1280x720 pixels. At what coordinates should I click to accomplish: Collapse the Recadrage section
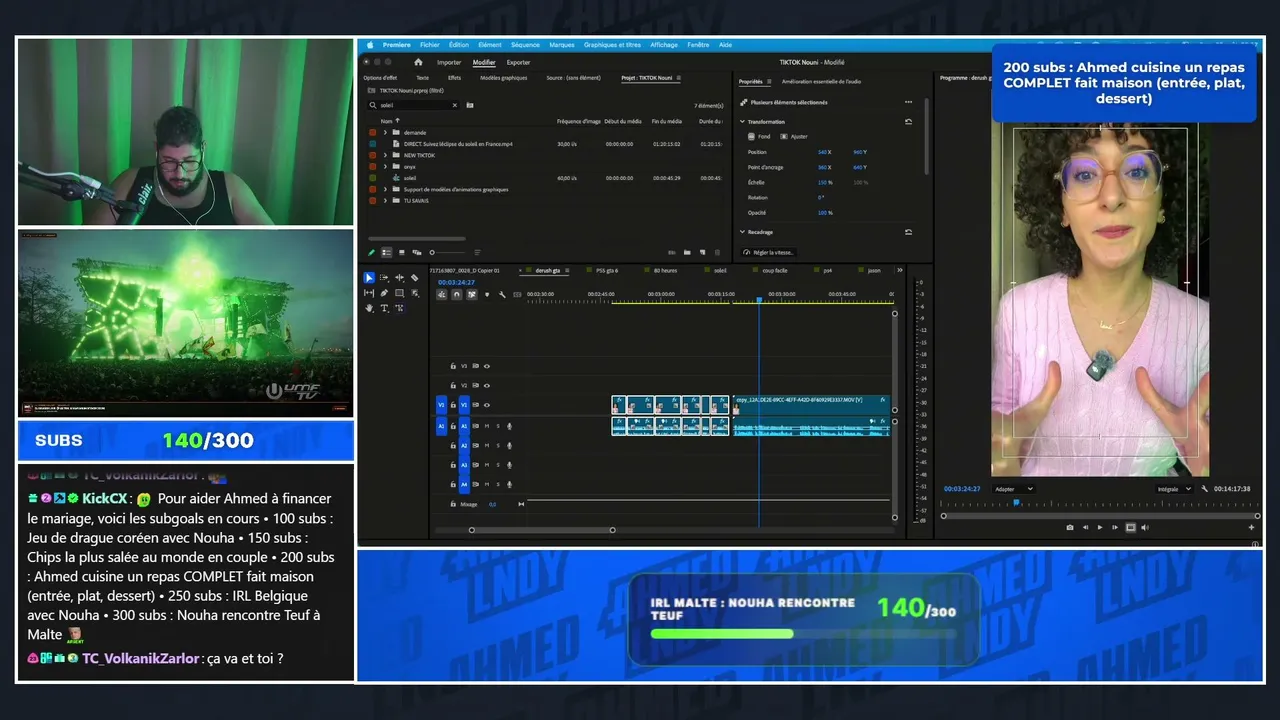(x=742, y=232)
